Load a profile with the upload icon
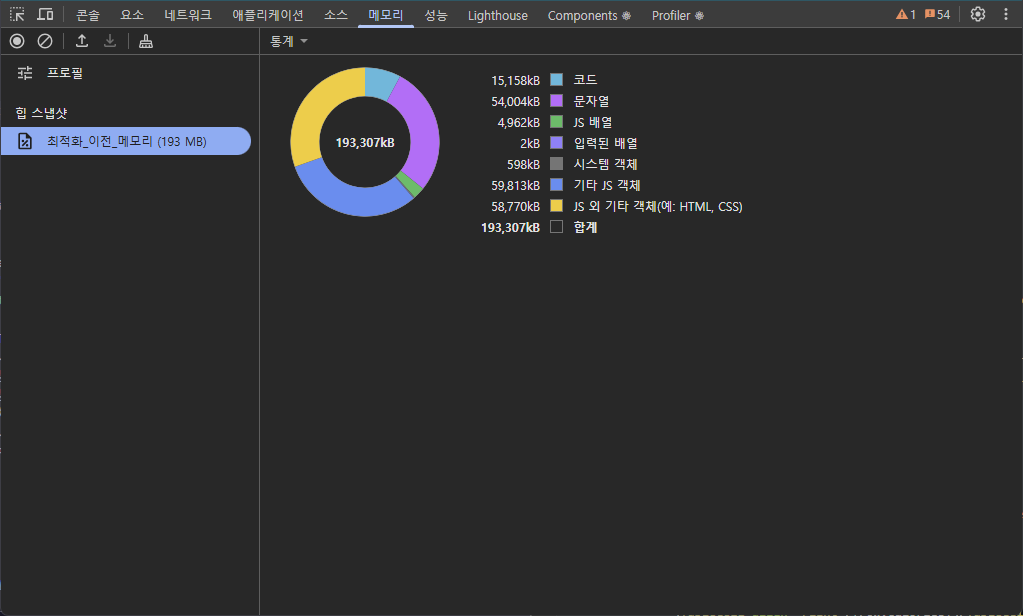 point(82,41)
